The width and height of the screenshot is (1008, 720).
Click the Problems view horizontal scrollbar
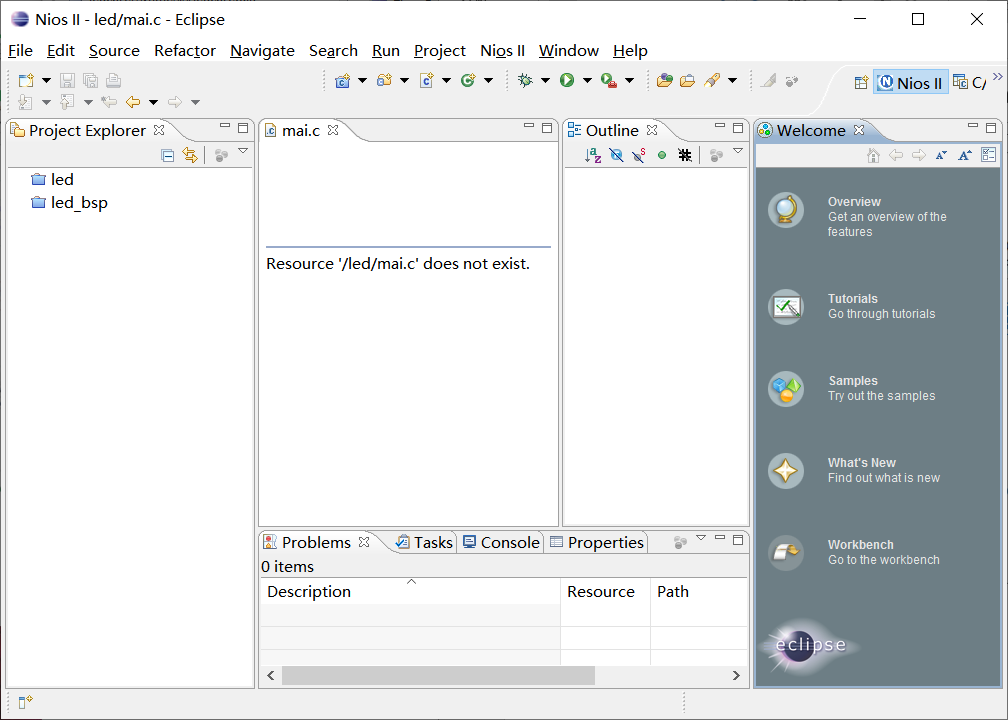pos(438,676)
